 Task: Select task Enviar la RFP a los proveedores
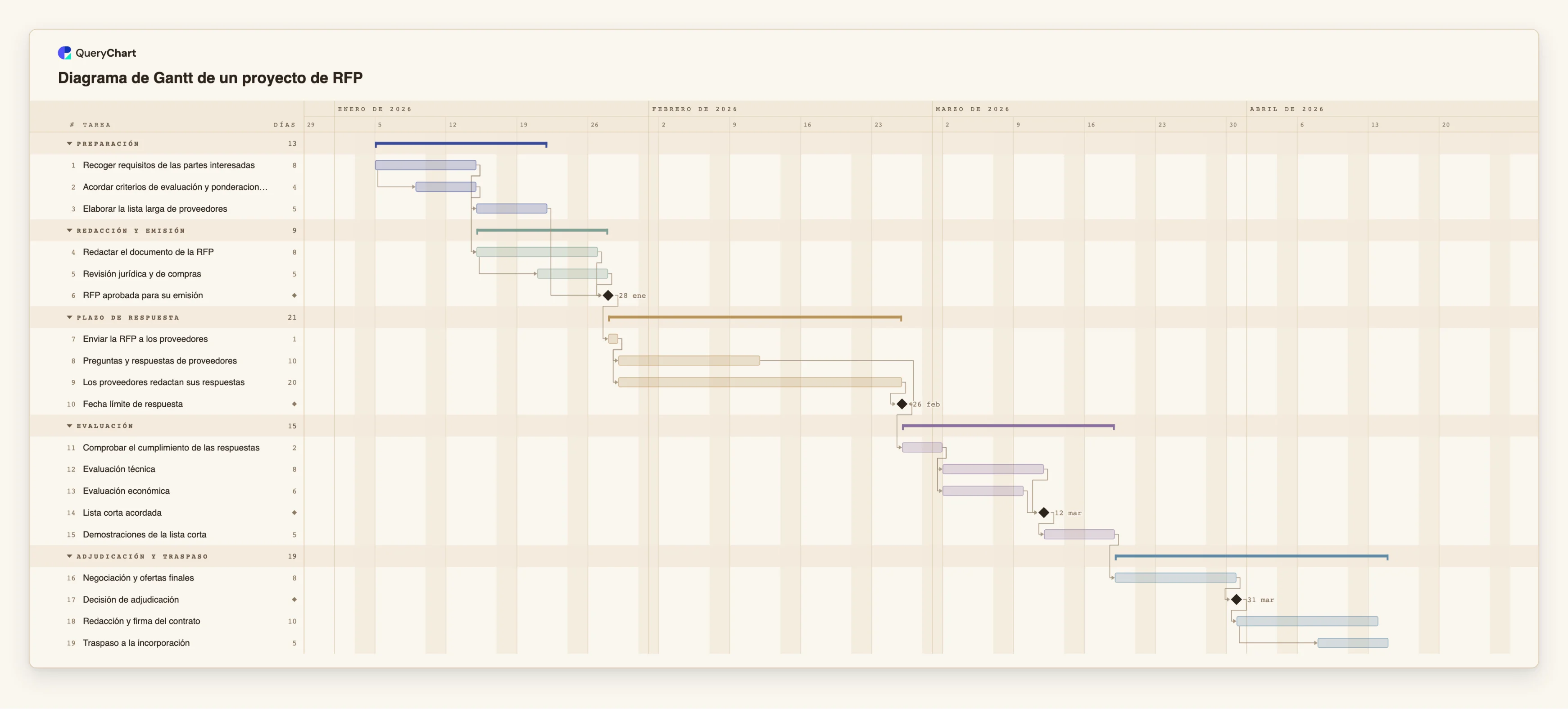coord(145,339)
